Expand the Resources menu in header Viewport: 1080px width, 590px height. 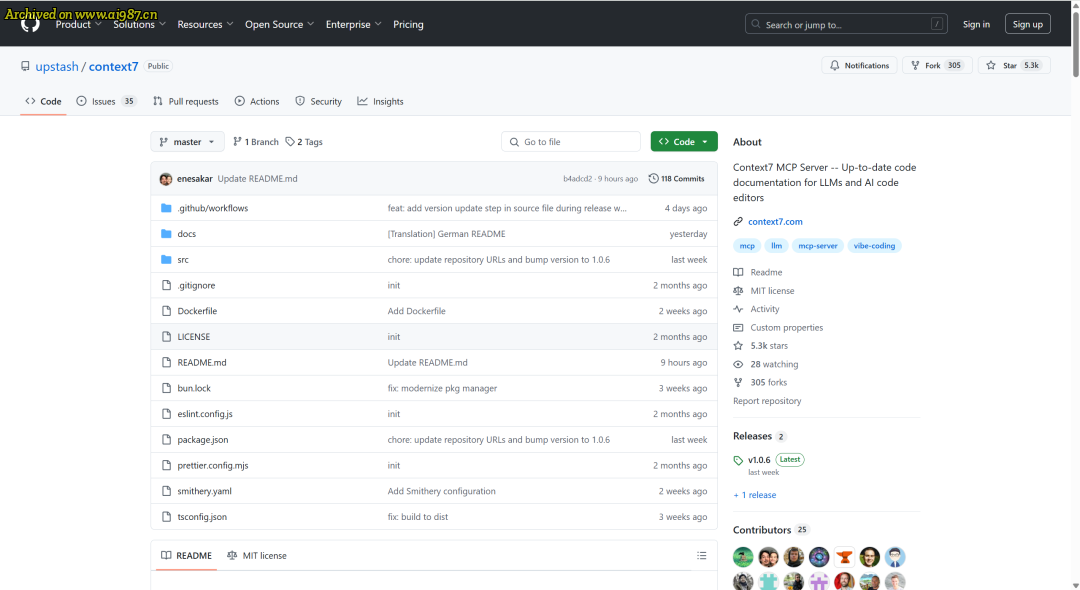tap(205, 24)
